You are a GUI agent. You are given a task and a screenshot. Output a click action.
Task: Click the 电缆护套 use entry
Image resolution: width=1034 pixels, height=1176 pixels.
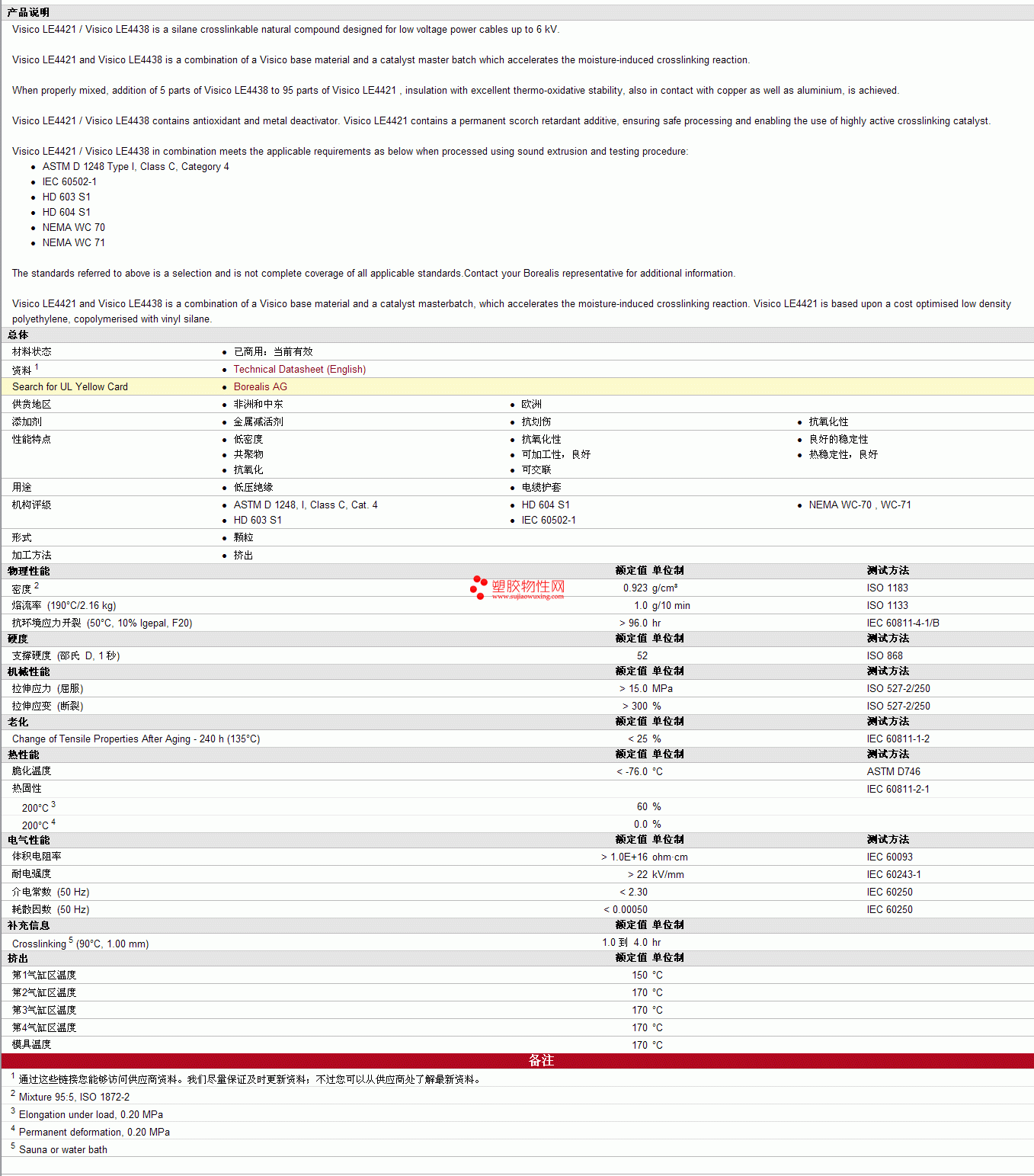click(541, 487)
